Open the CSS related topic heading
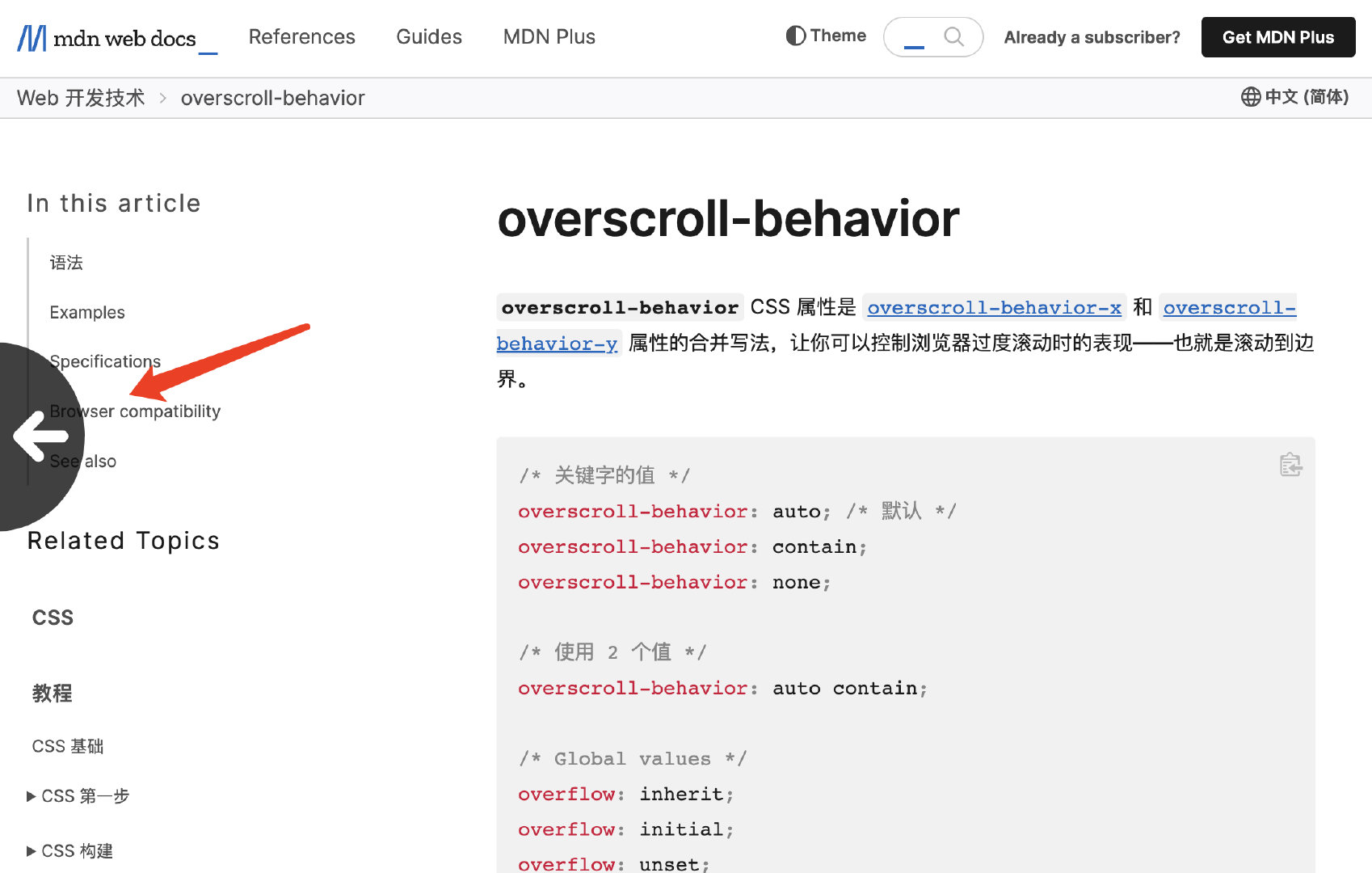1372x873 pixels. (53, 618)
